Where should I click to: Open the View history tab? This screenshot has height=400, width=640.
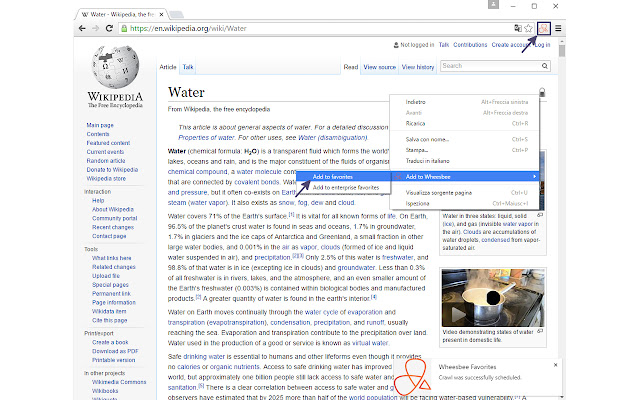coord(417,67)
